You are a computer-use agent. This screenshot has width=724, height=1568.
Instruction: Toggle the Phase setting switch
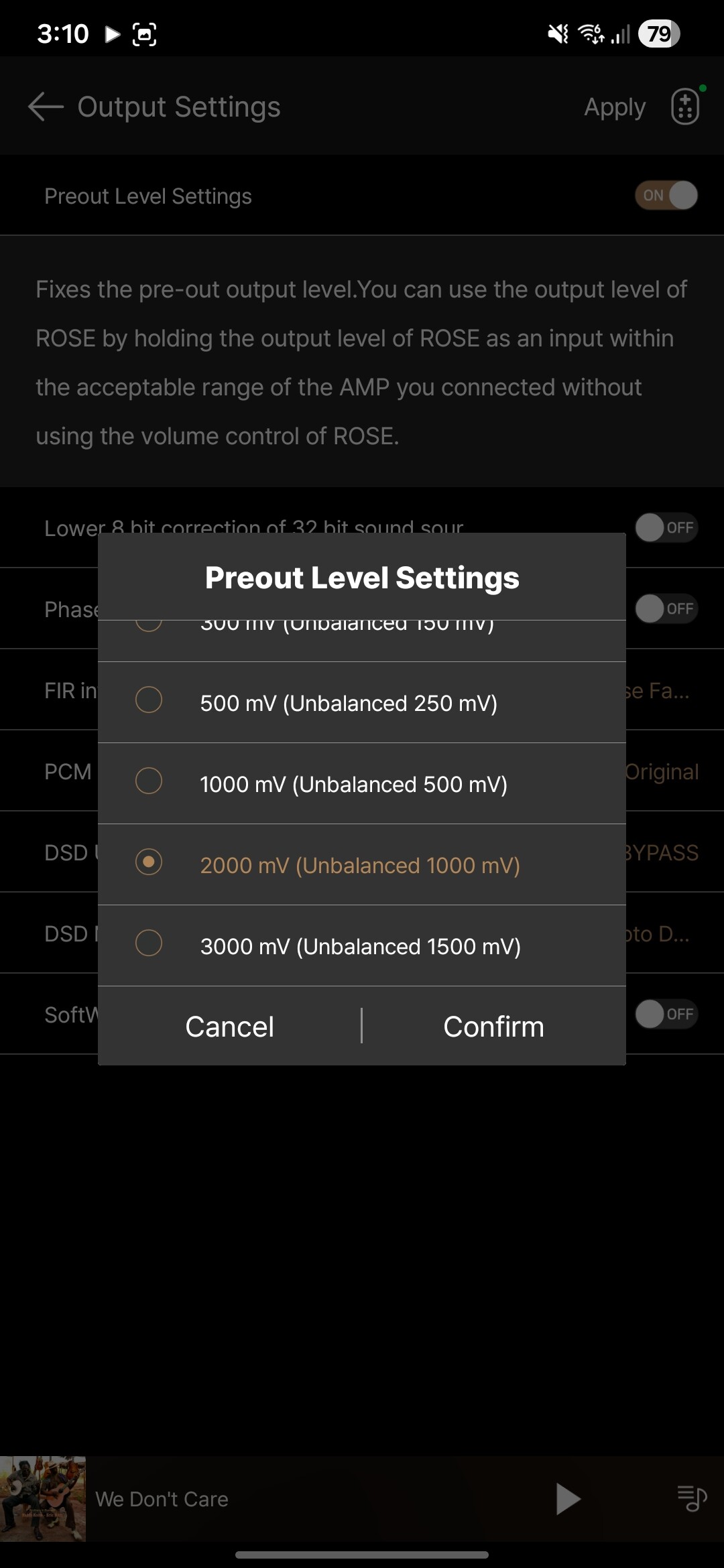(x=666, y=608)
